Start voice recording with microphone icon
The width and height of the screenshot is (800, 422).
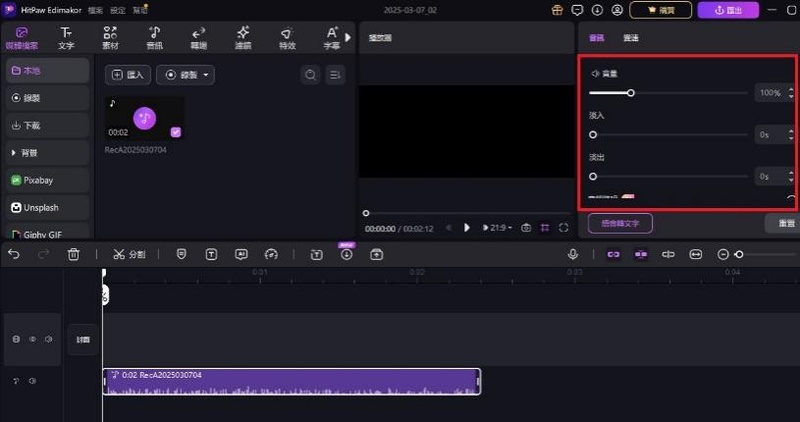572,254
